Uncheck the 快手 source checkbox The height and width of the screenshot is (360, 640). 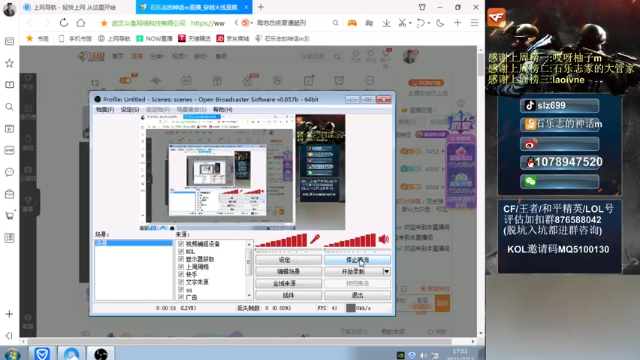181,274
